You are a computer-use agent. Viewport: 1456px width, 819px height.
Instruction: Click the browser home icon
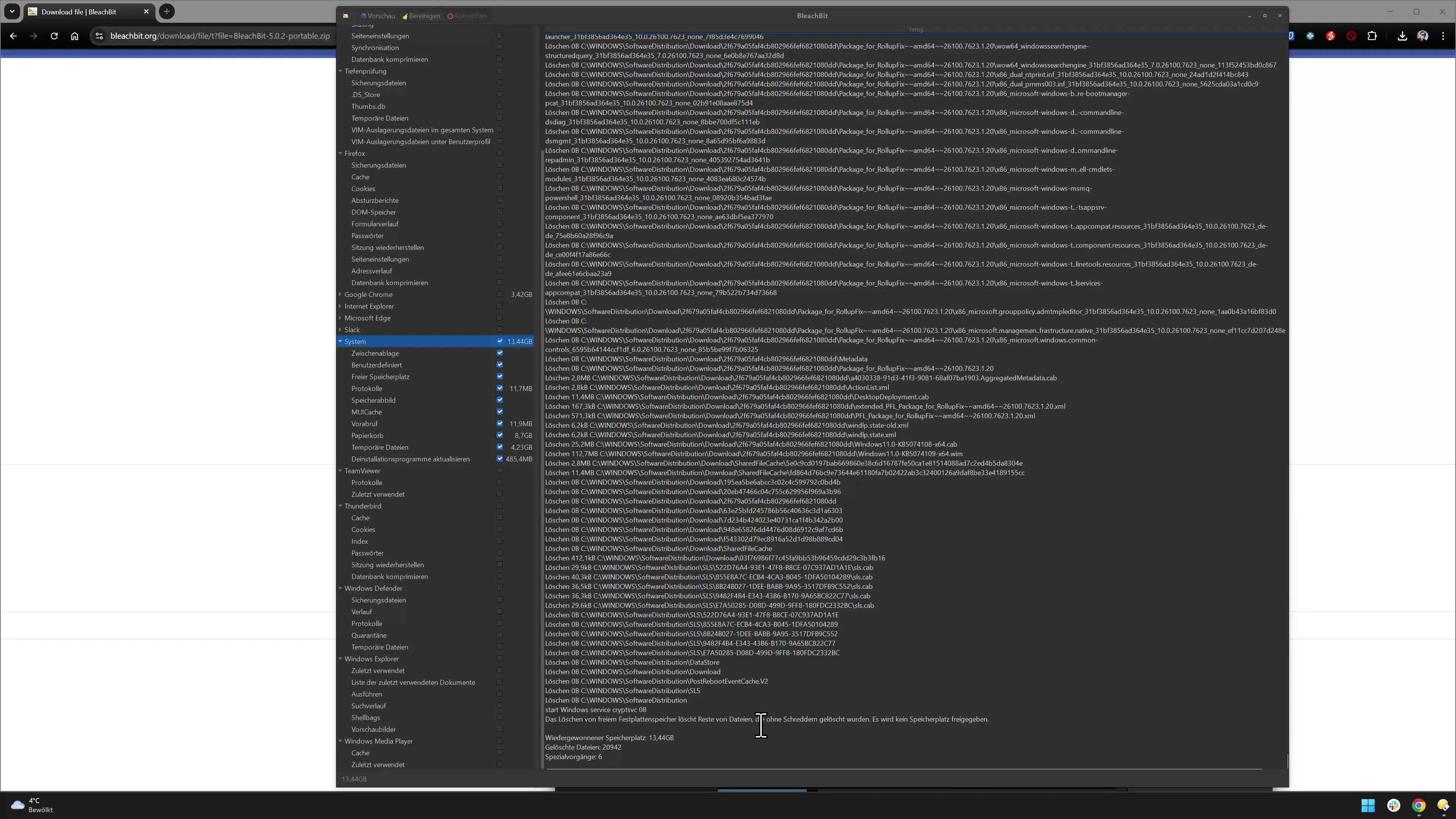click(75, 36)
